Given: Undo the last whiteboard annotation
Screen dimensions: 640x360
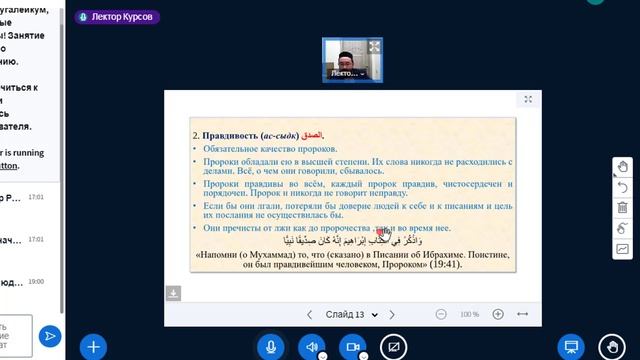Looking at the screenshot, I should click(x=622, y=187).
